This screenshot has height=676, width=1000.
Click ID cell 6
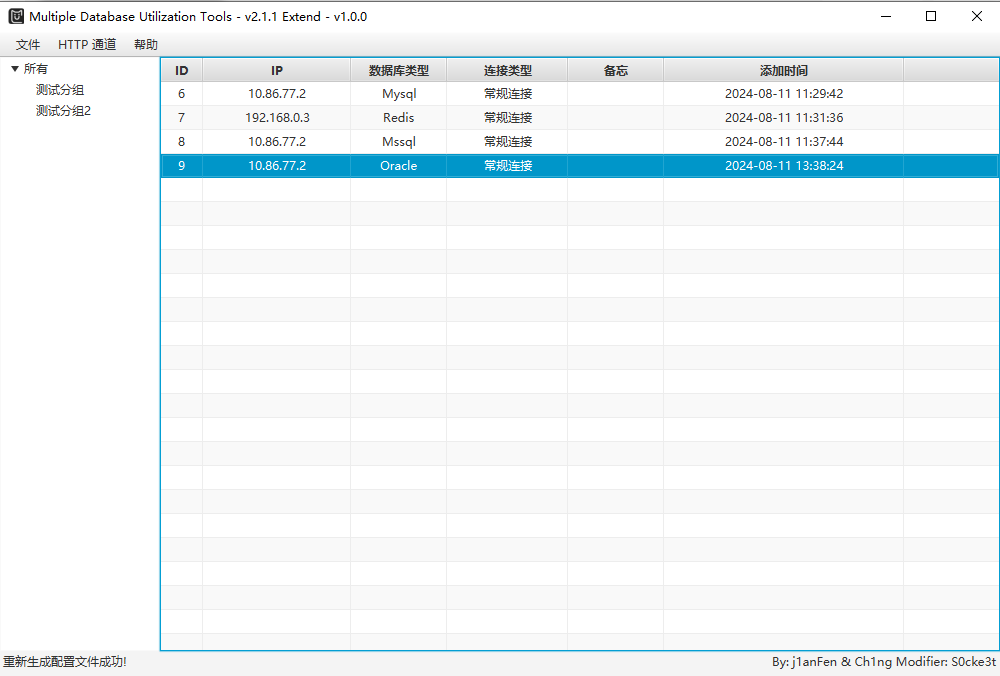pos(182,94)
